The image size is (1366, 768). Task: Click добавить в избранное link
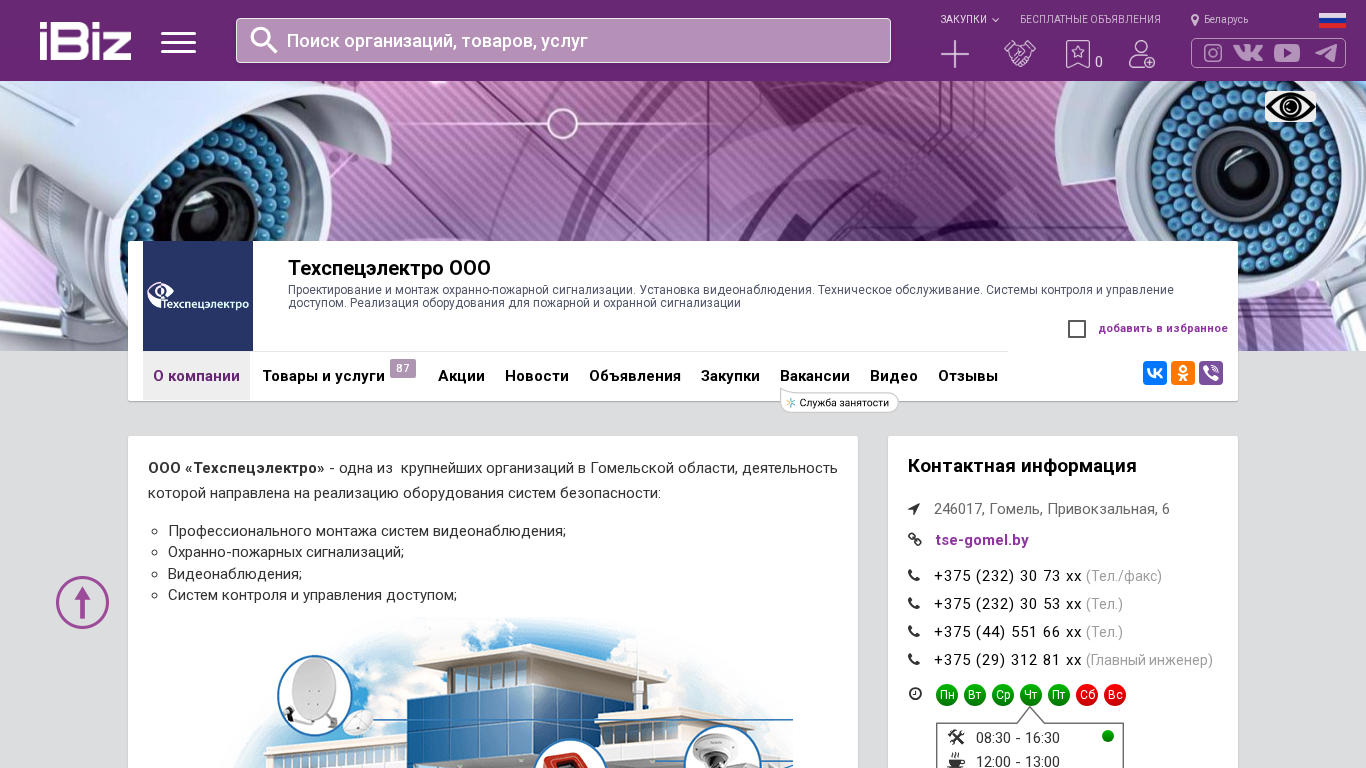1163,329
